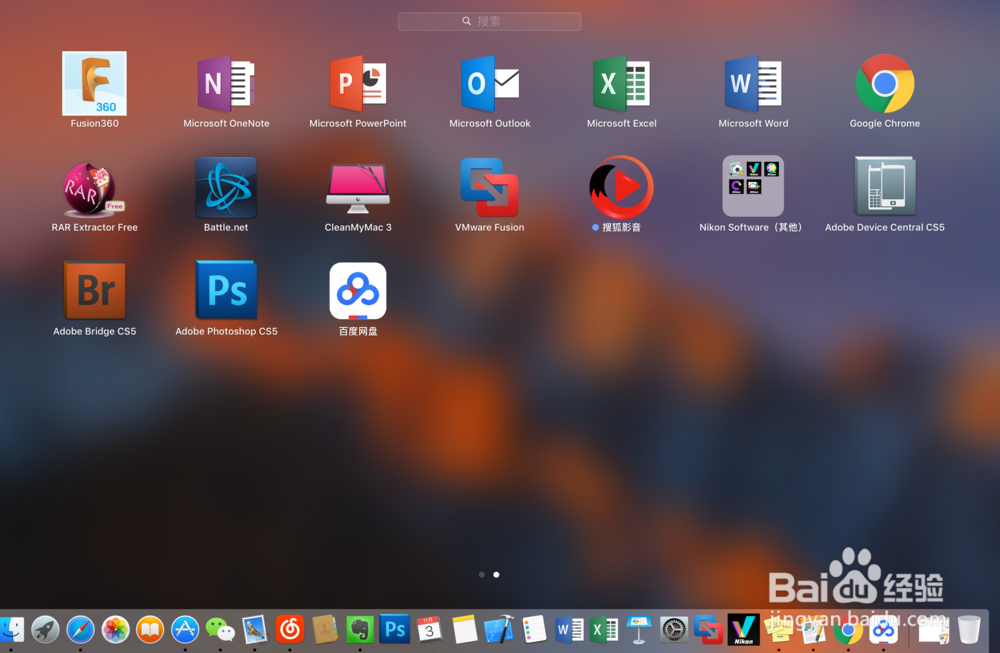Launch Google Chrome from Launchpad grid
This screenshot has height=653, width=1000.
pyautogui.click(x=885, y=84)
